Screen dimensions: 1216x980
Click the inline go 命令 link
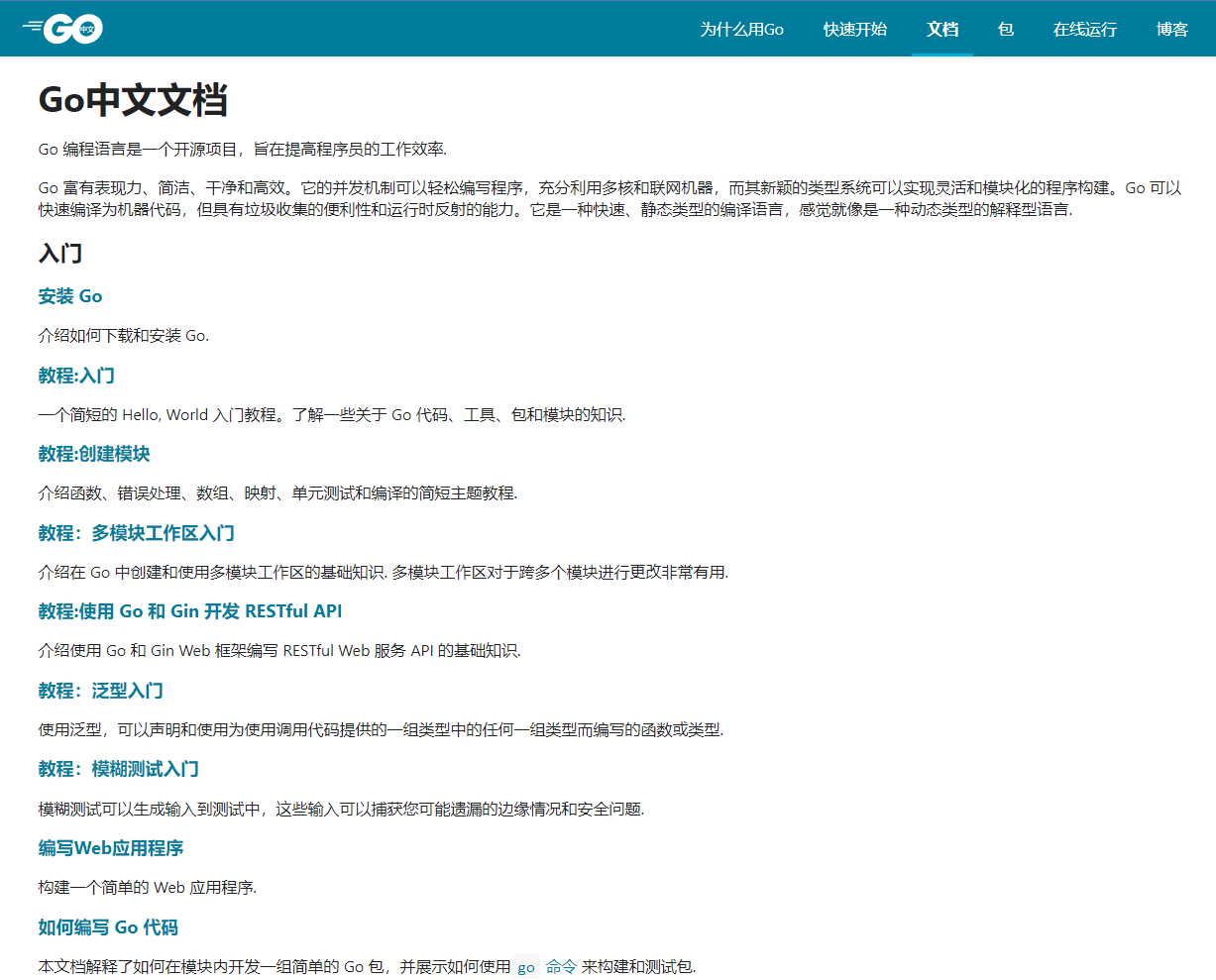(547, 967)
